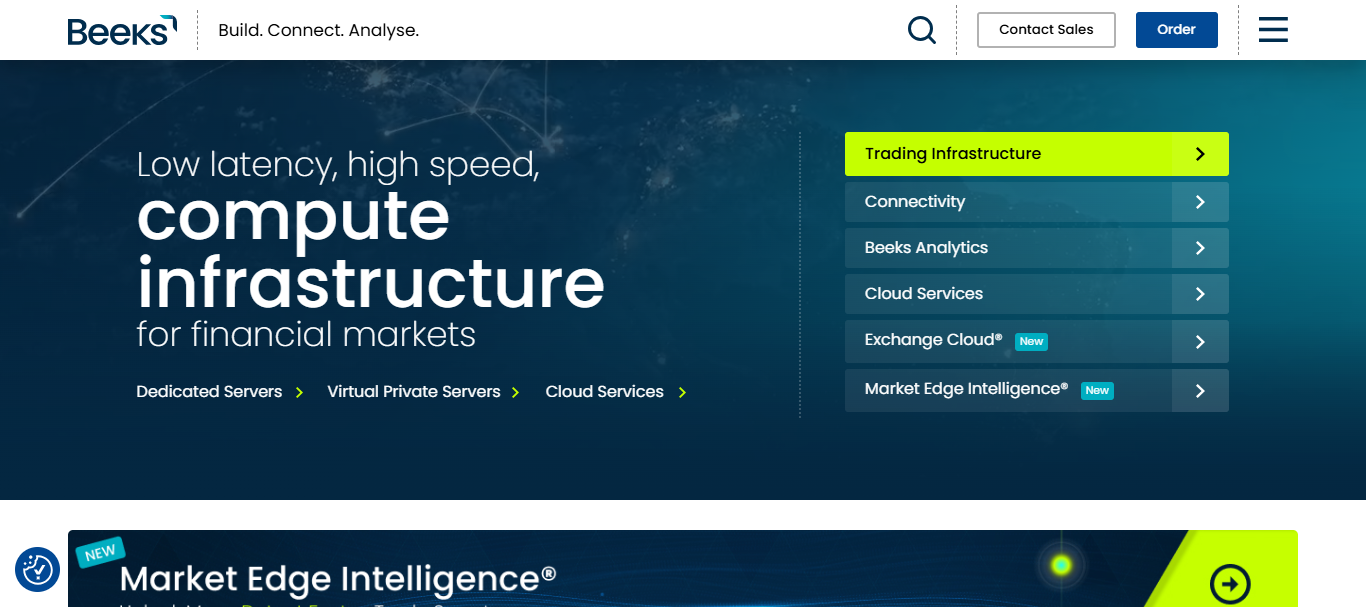Click New badge beside Market Edge Intelligence
Viewport: 1366px width, 607px height.
[1097, 391]
